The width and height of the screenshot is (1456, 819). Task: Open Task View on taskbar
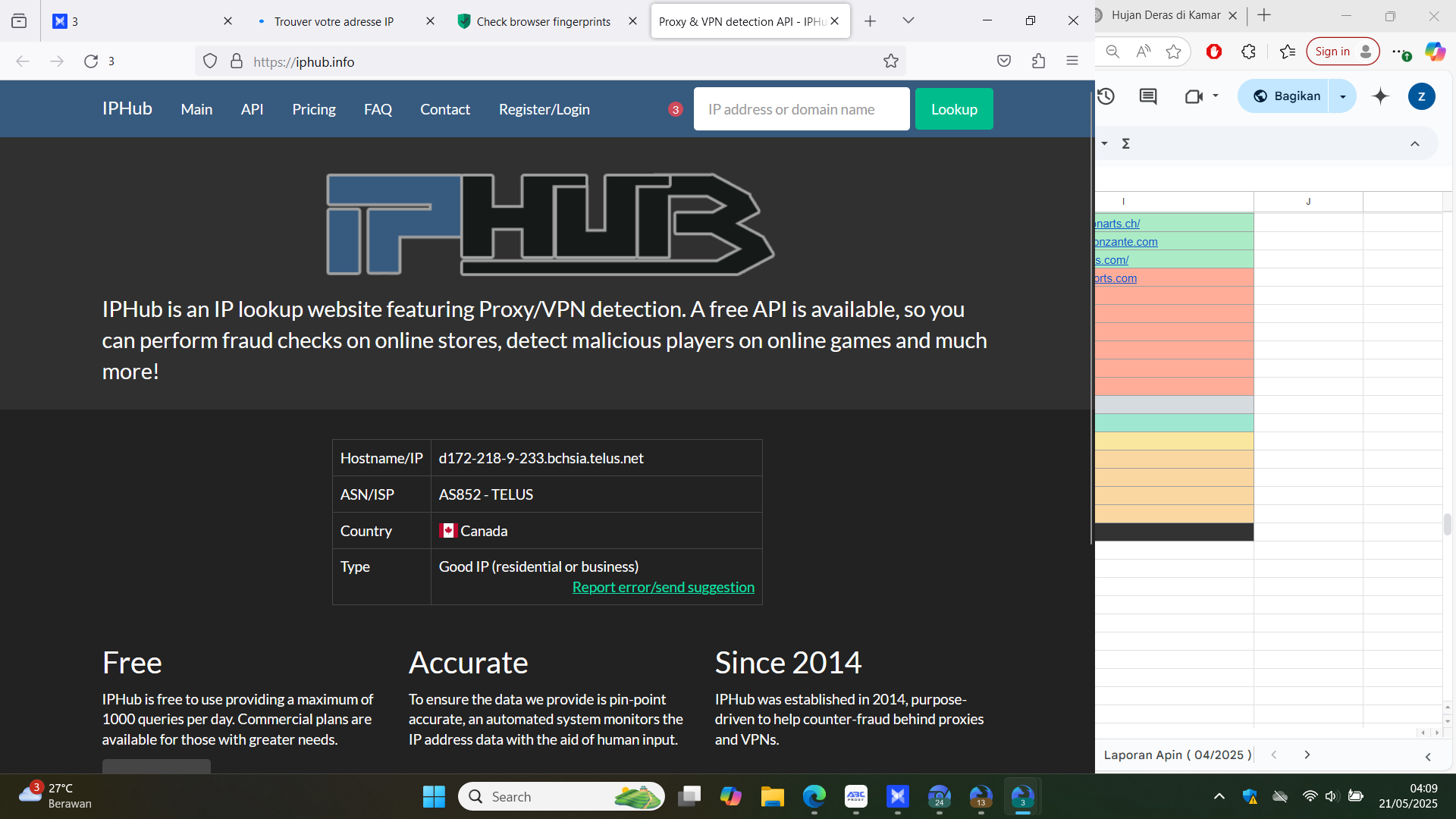[689, 797]
